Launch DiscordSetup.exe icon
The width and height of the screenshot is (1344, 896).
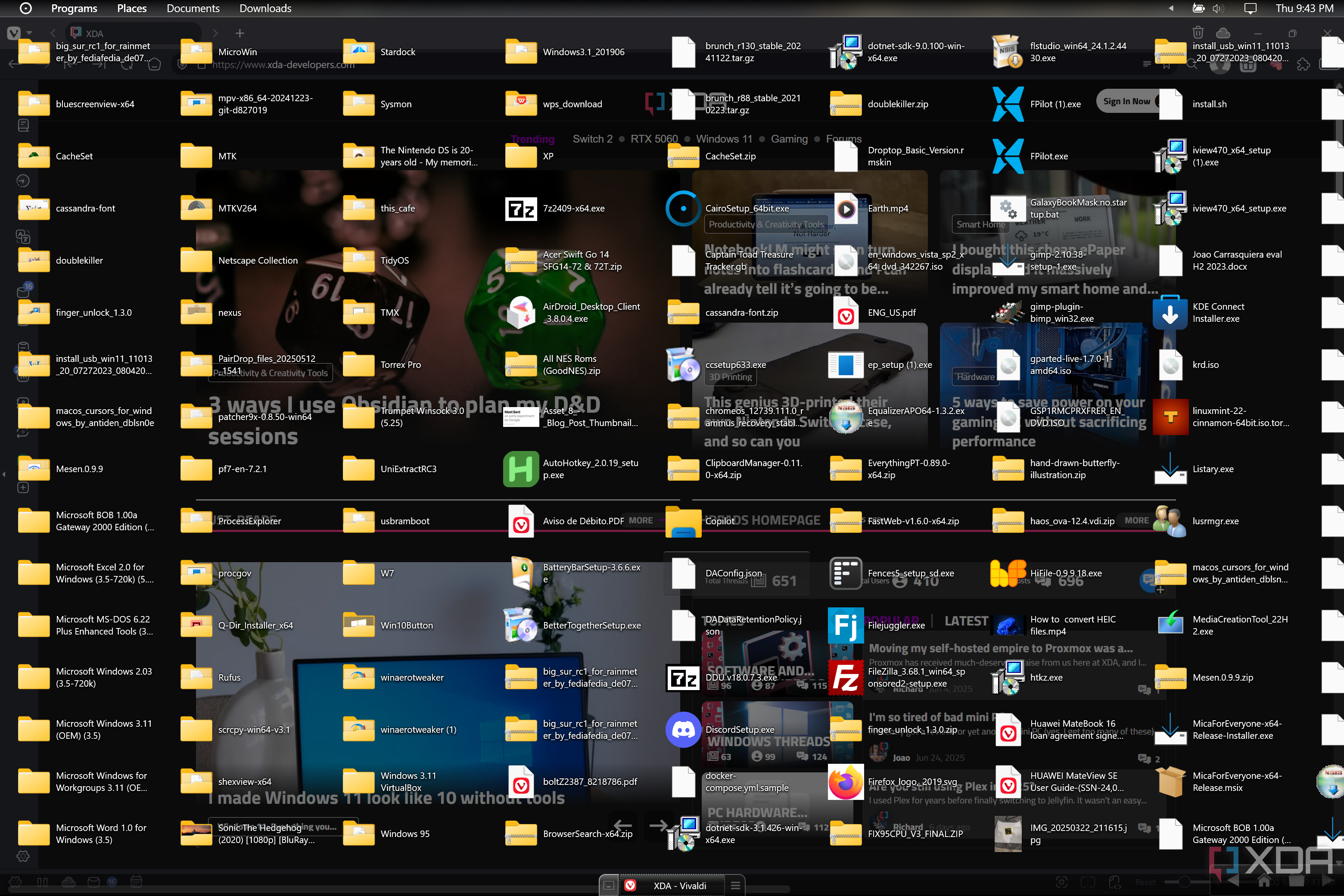(683, 730)
